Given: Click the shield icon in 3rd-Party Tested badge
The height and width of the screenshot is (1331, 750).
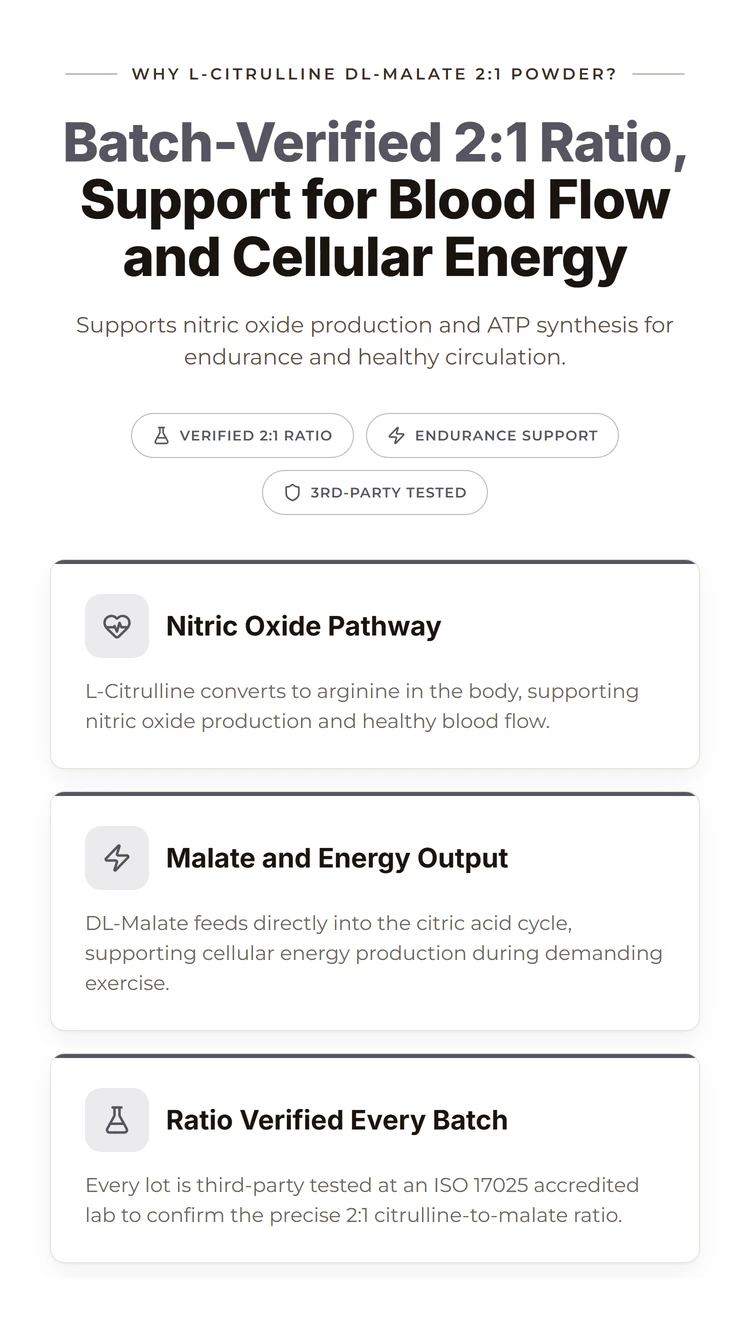Looking at the screenshot, I should click(293, 493).
